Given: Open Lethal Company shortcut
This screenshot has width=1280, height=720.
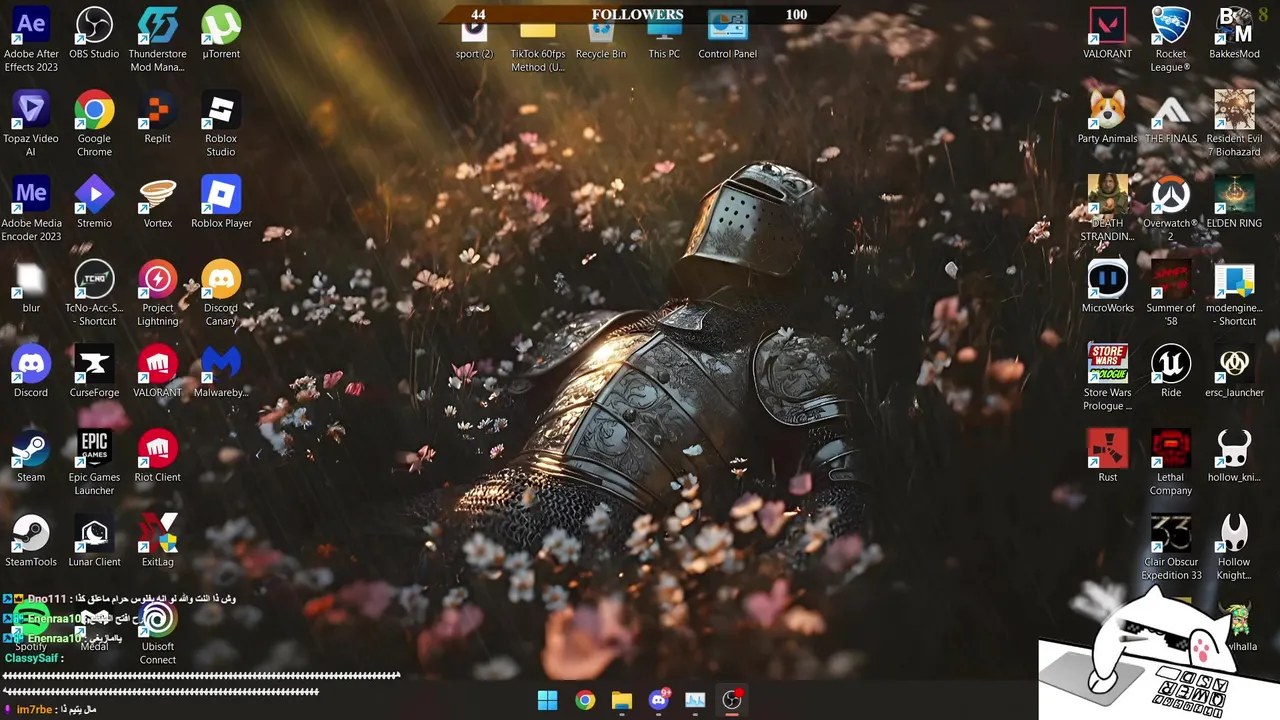Looking at the screenshot, I should (x=1171, y=464).
